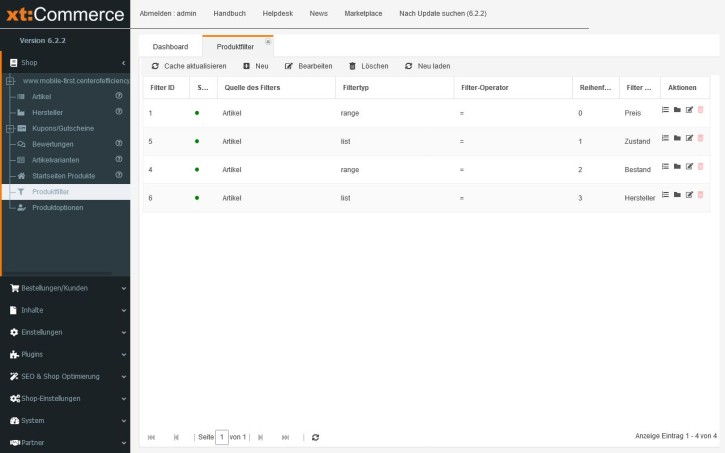Toggle status dot of filter ID 5
Viewport: 725px width, 453px height.
[197, 141]
